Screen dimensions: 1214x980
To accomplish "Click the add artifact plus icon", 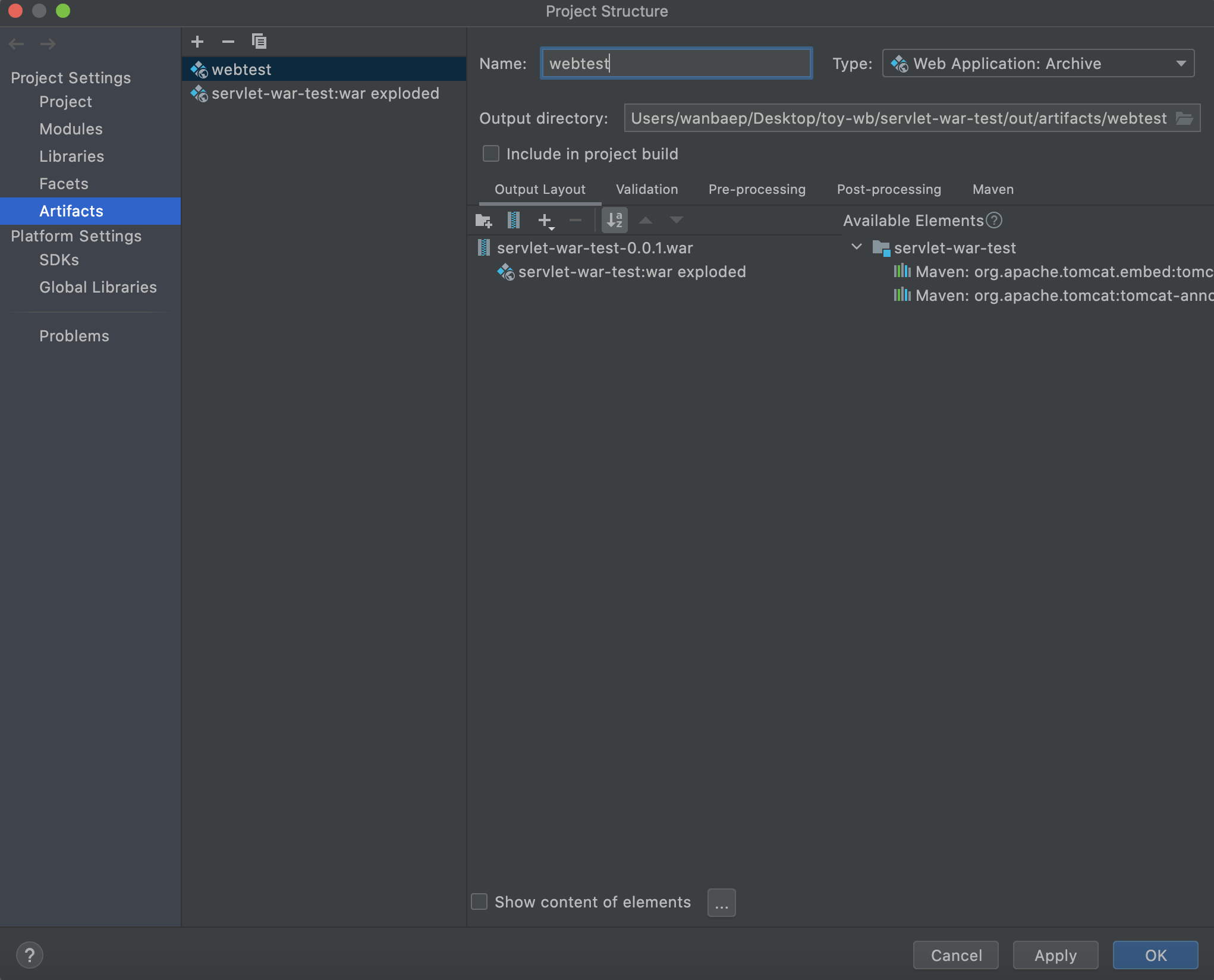I will (x=197, y=42).
